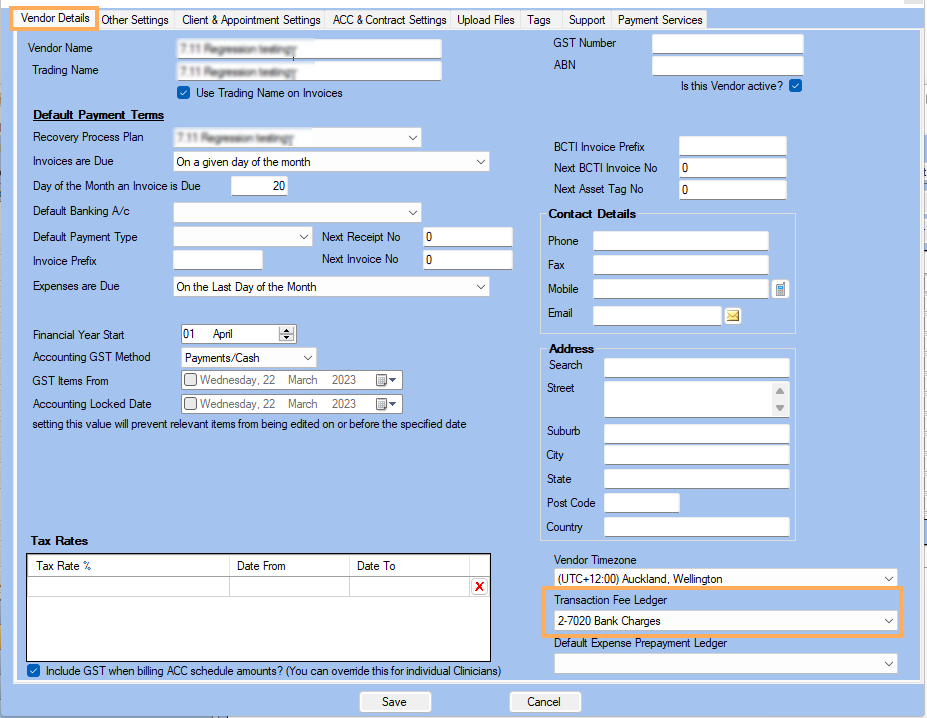Open the Support tab
Image resolution: width=927 pixels, height=718 pixels.
586,20
